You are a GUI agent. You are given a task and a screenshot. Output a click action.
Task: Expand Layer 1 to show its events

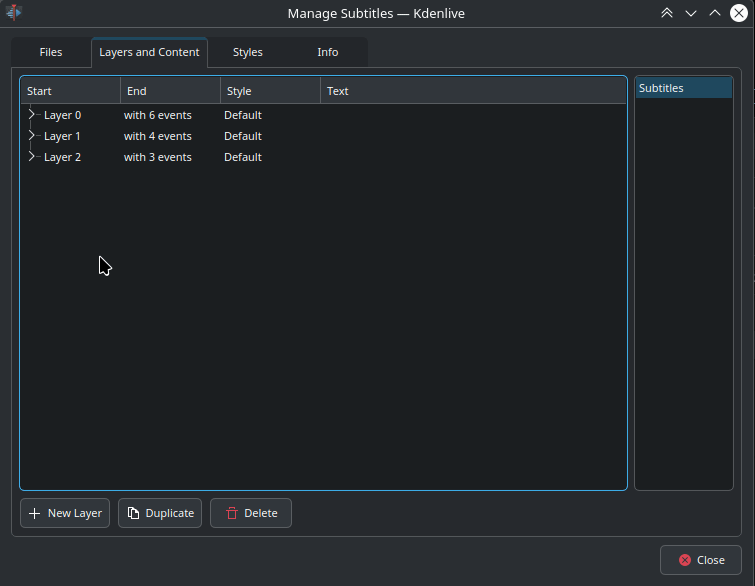[x=31, y=136]
